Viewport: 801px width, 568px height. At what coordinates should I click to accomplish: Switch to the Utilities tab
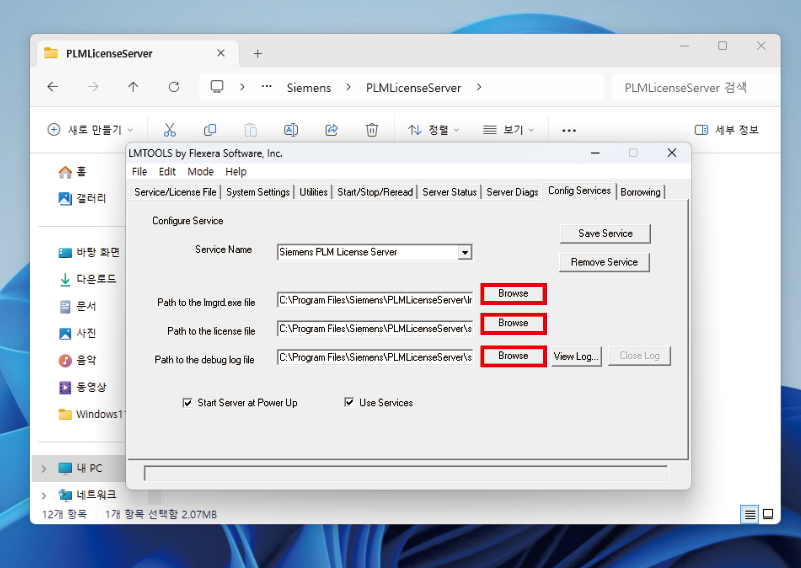(x=313, y=192)
